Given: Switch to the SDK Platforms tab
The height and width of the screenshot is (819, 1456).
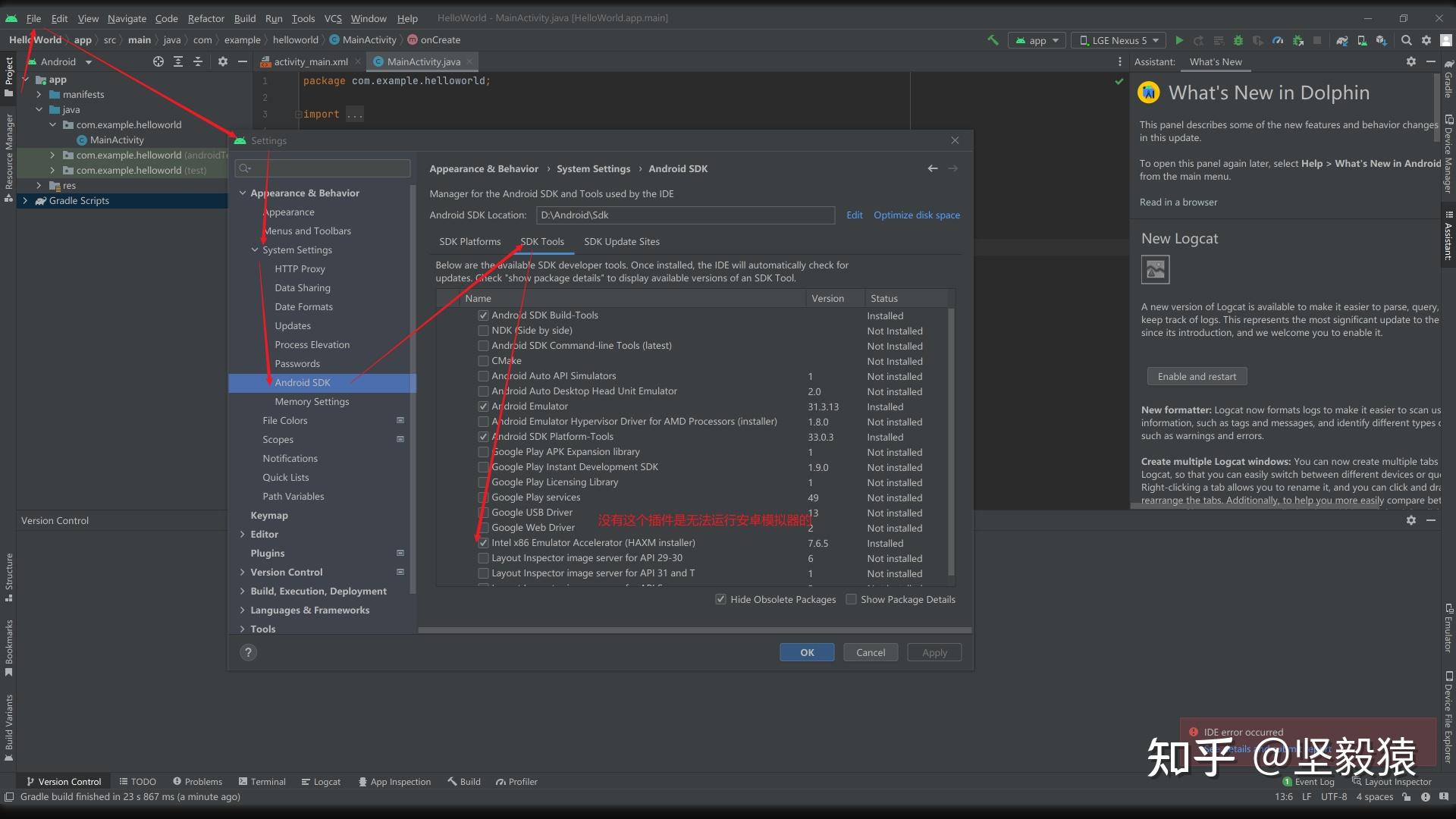Looking at the screenshot, I should (x=469, y=242).
